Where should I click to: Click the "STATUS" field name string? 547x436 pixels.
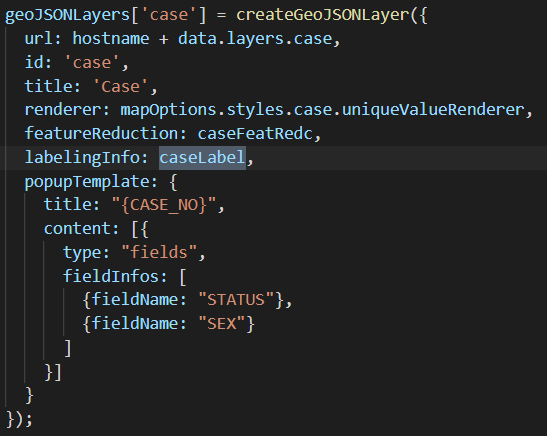coord(236,300)
